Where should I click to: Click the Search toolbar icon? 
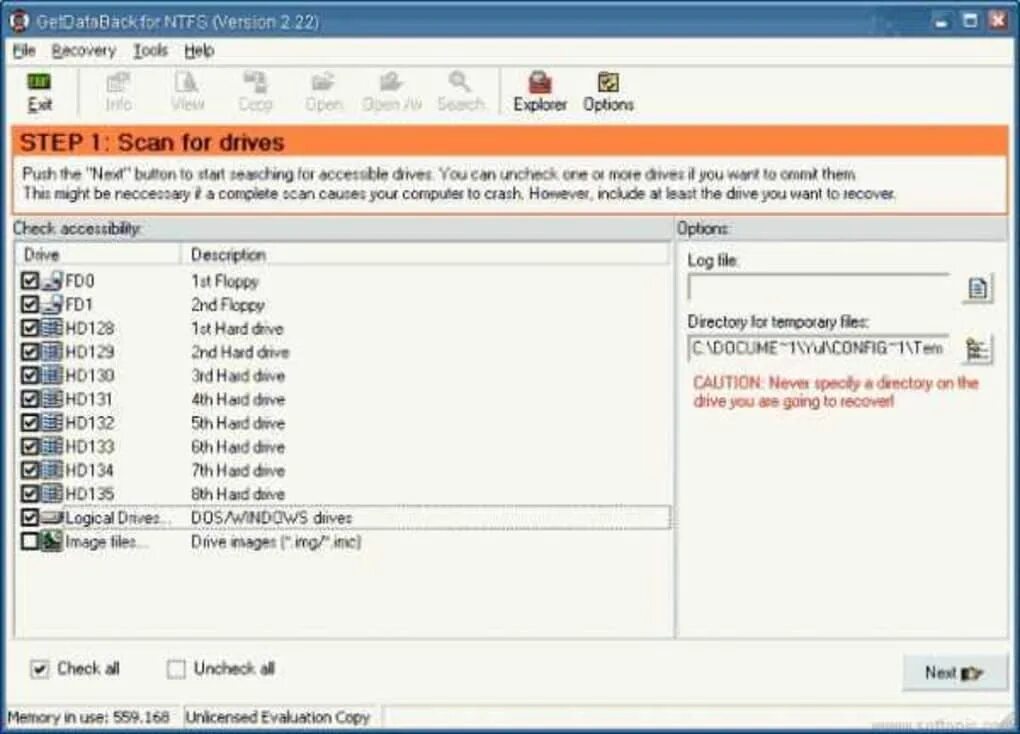pos(460,90)
